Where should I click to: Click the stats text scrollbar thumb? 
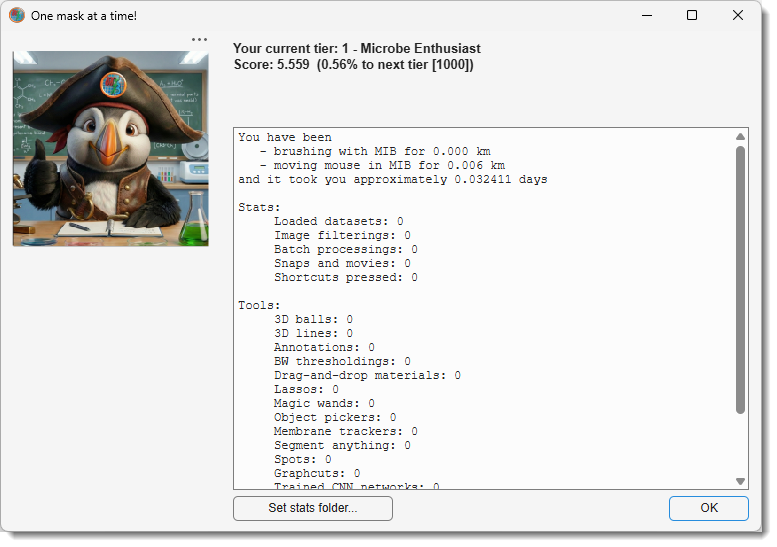pos(740,279)
